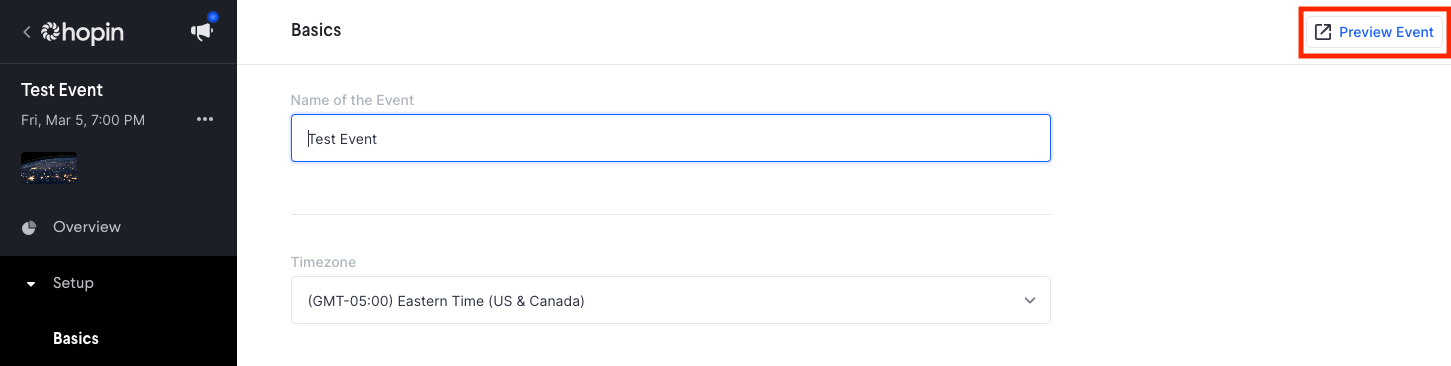
Task: Click the Hopin logo in the sidebar
Action: (x=83, y=33)
